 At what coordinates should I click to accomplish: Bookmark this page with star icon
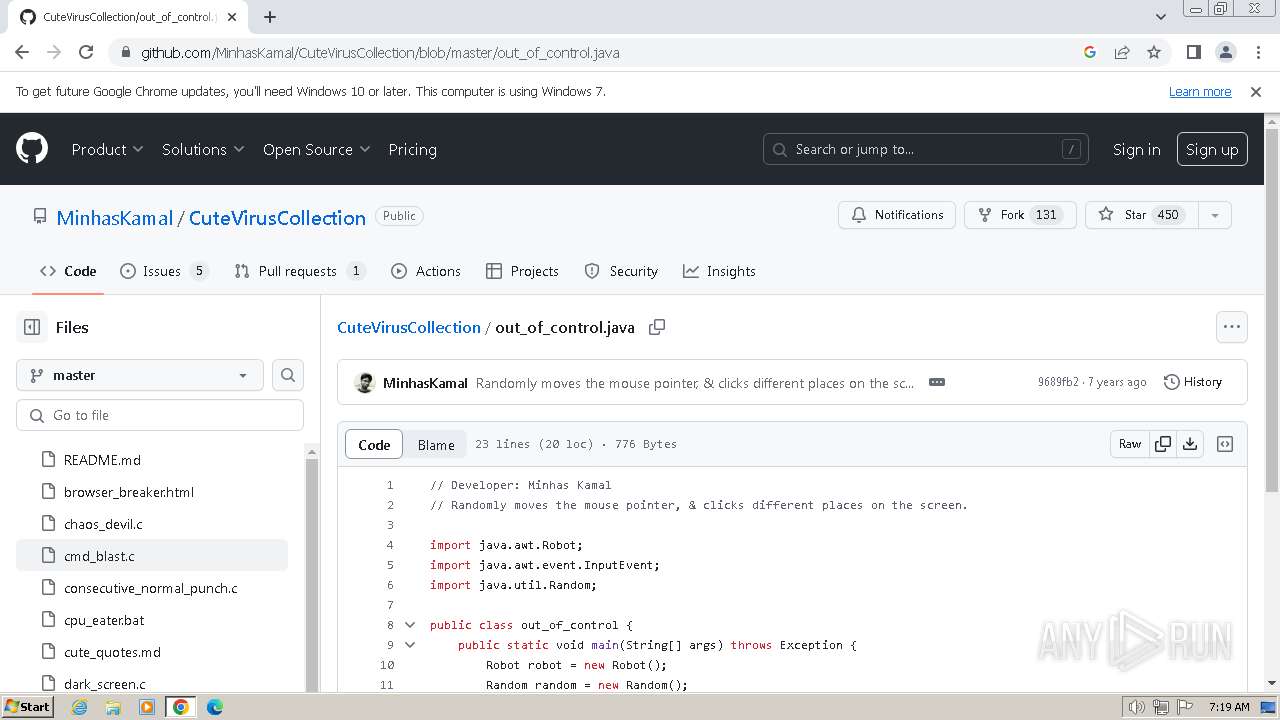(1154, 52)
